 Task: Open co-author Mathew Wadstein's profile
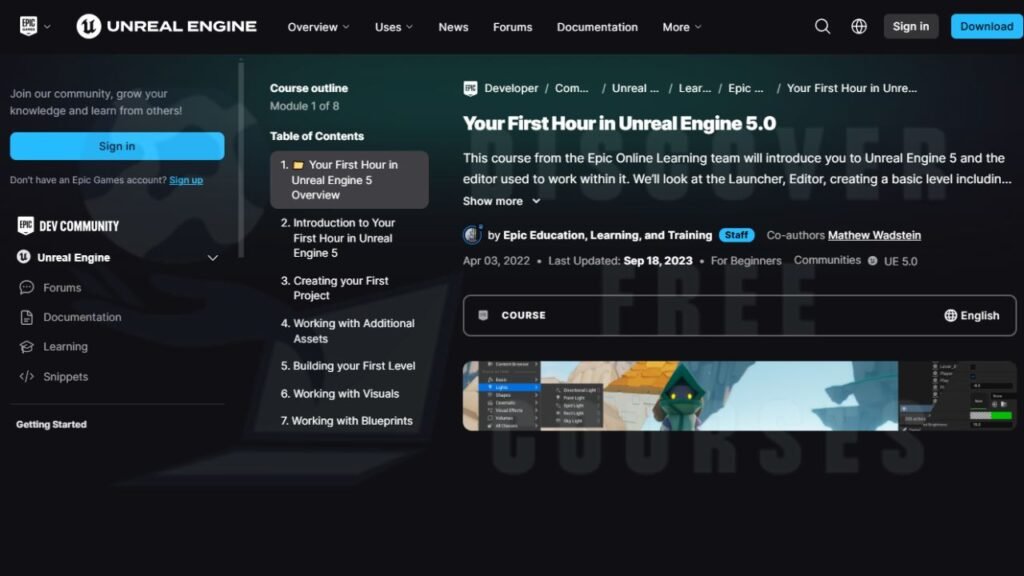coord(874,235)
